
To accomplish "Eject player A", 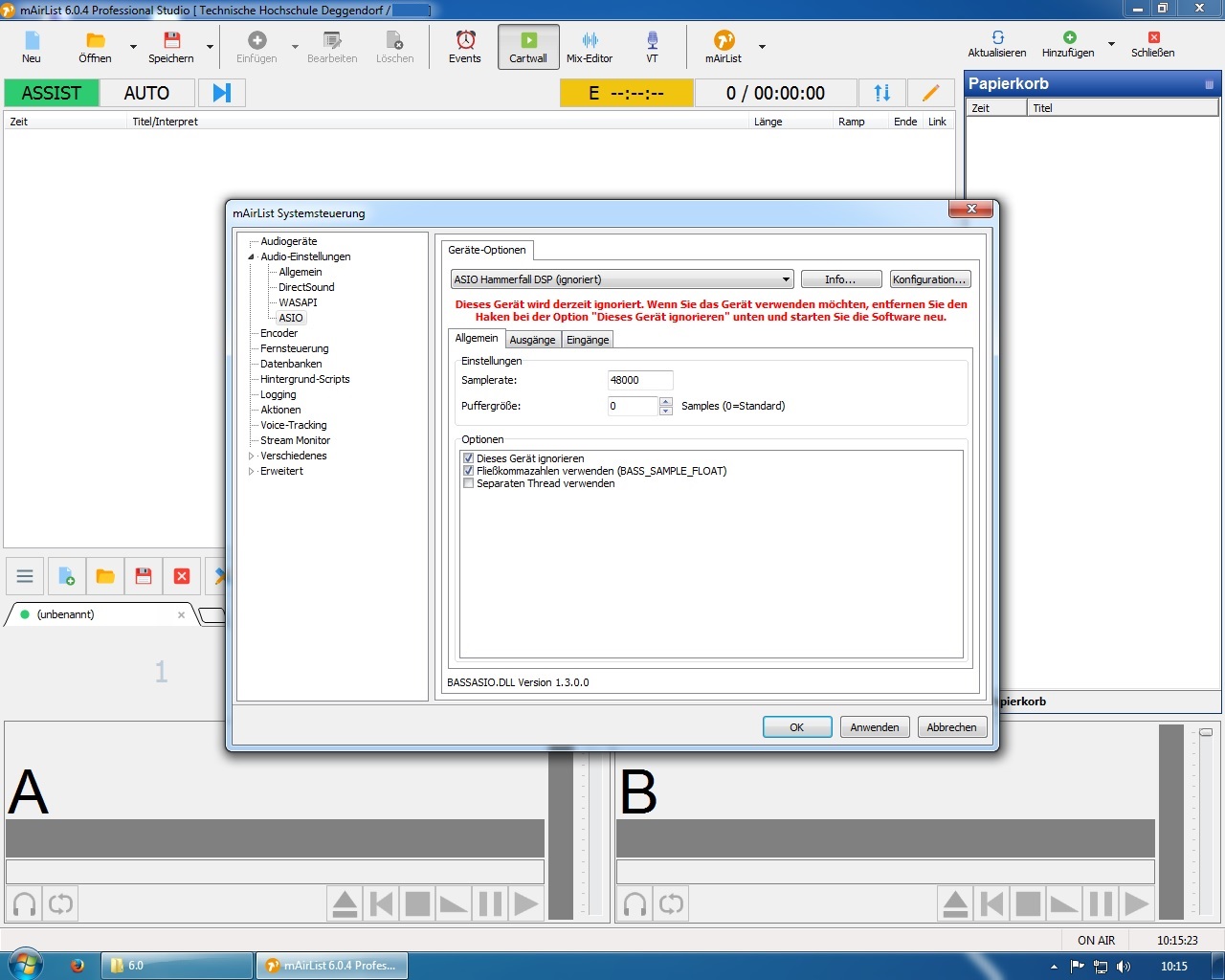I will pyautogui.click(x=345, y=903).
